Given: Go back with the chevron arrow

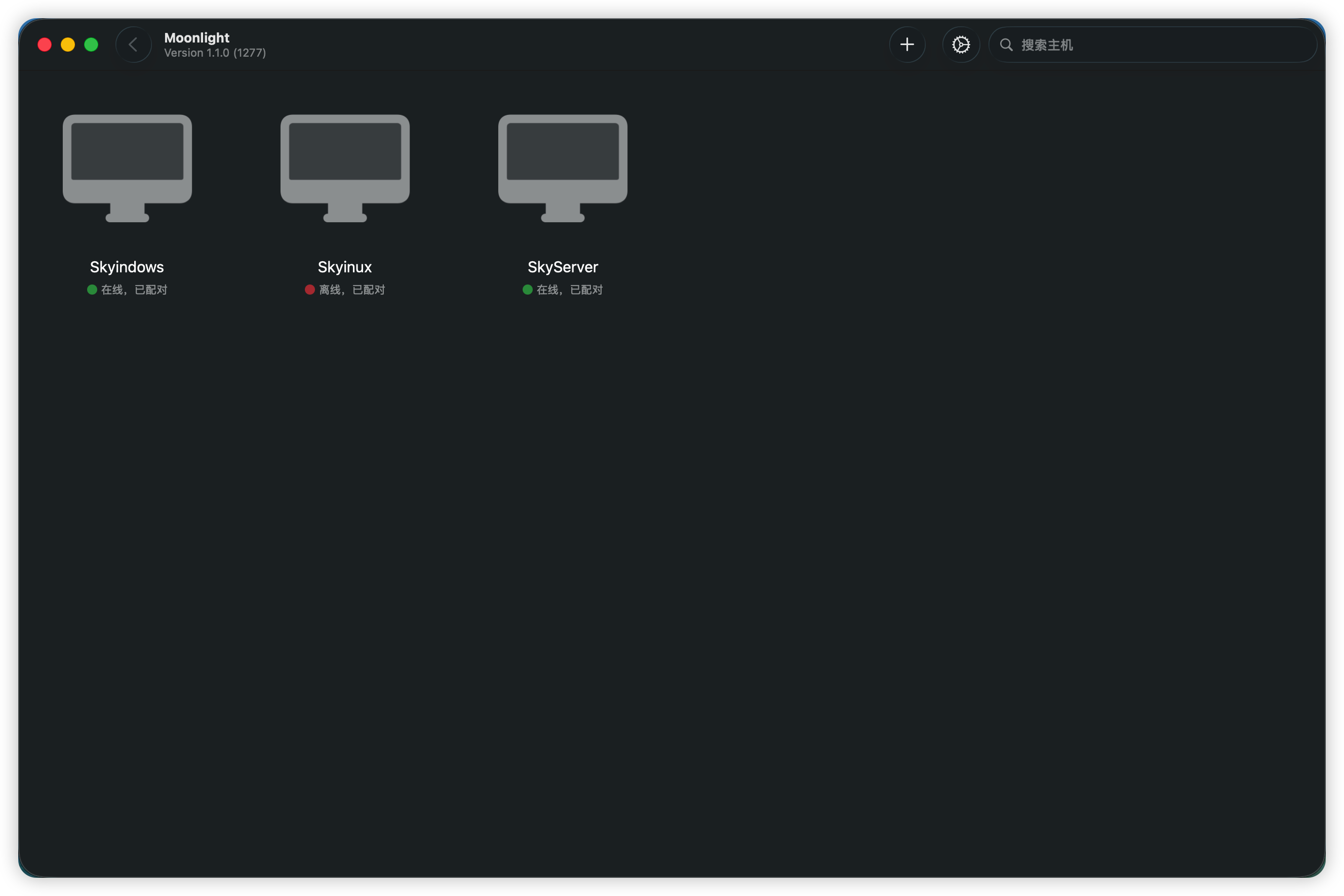Looking at the screenshot, I should coord(133,45).
